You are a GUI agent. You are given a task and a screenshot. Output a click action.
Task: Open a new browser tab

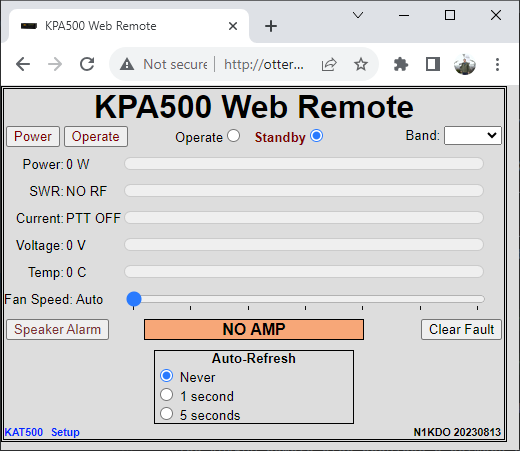point(271,26)
